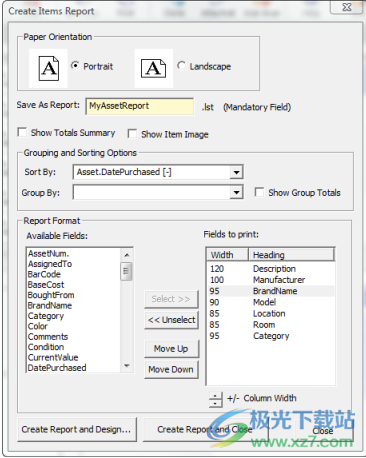The image size is (366, 458).
Task: Enable Show Totals Summary checkbox
Action: point(22,132)
